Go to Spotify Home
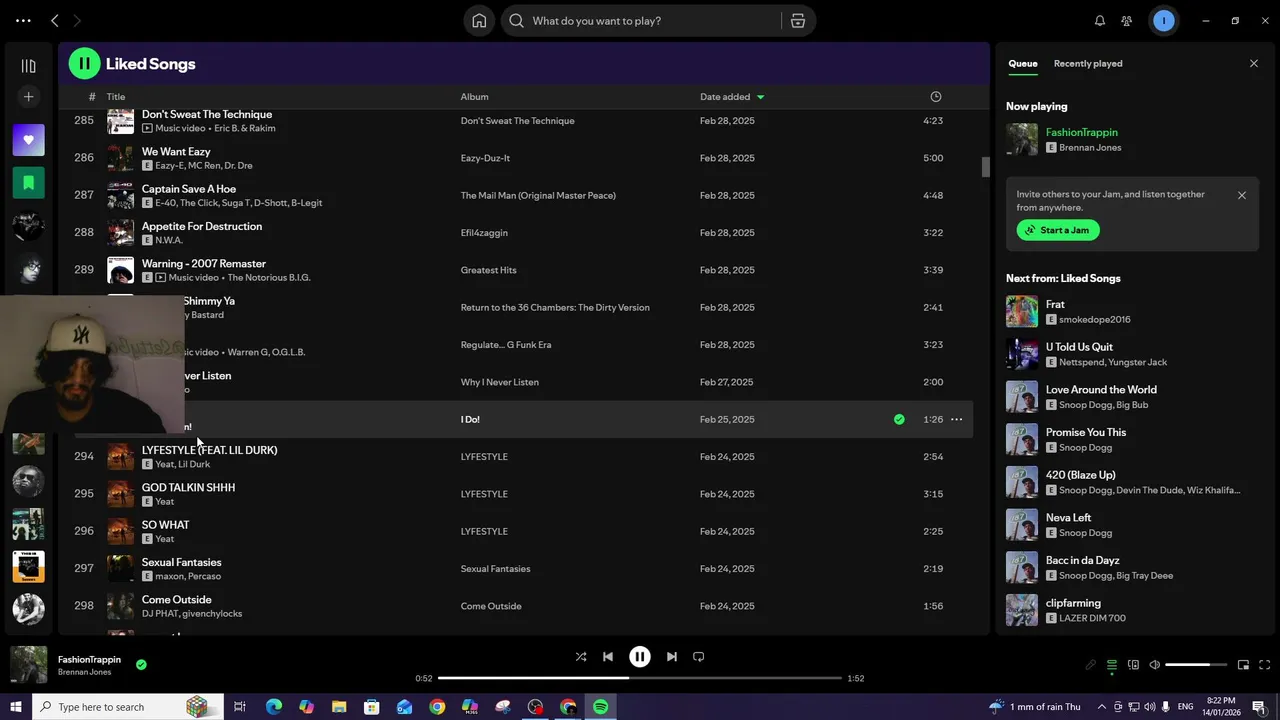 479,21
